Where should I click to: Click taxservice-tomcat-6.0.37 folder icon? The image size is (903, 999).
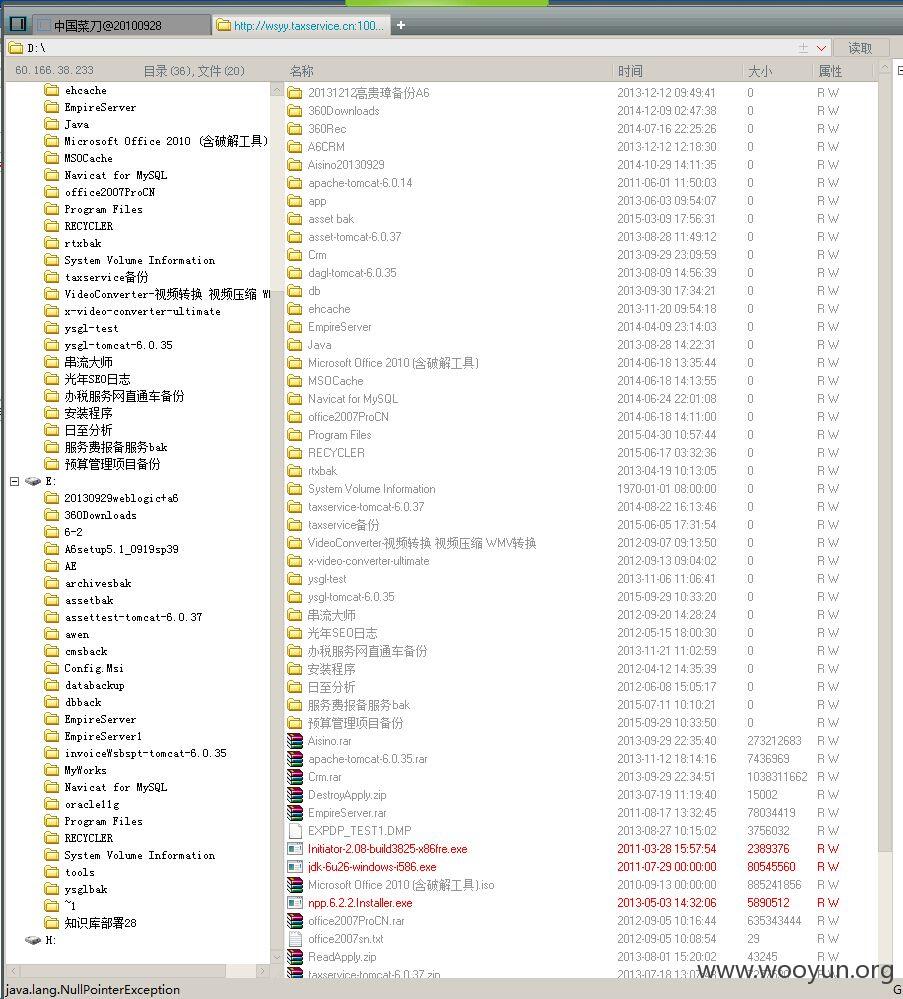[294, 507]
